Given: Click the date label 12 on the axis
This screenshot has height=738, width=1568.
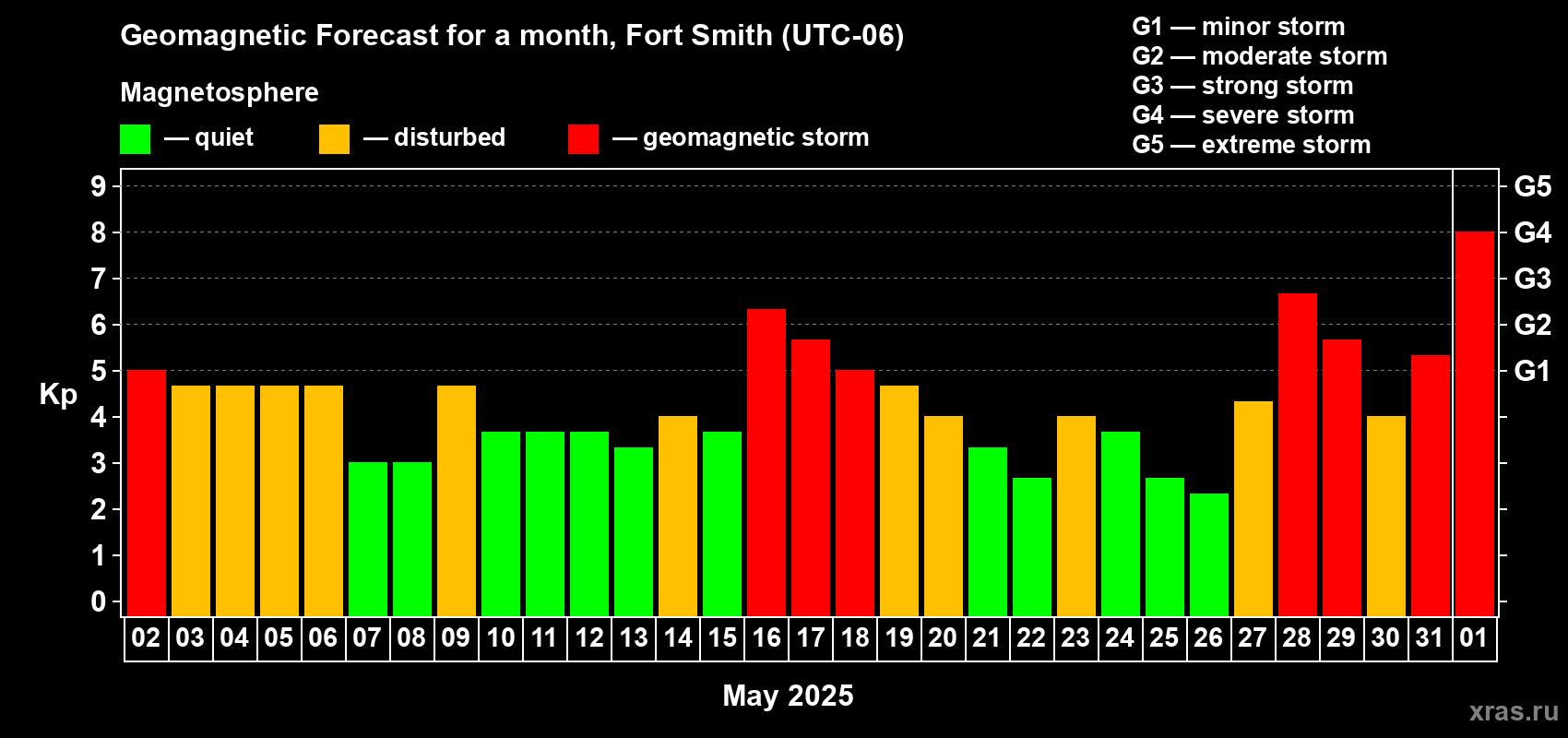Looking at the screenshot, I should click(588, 637).
